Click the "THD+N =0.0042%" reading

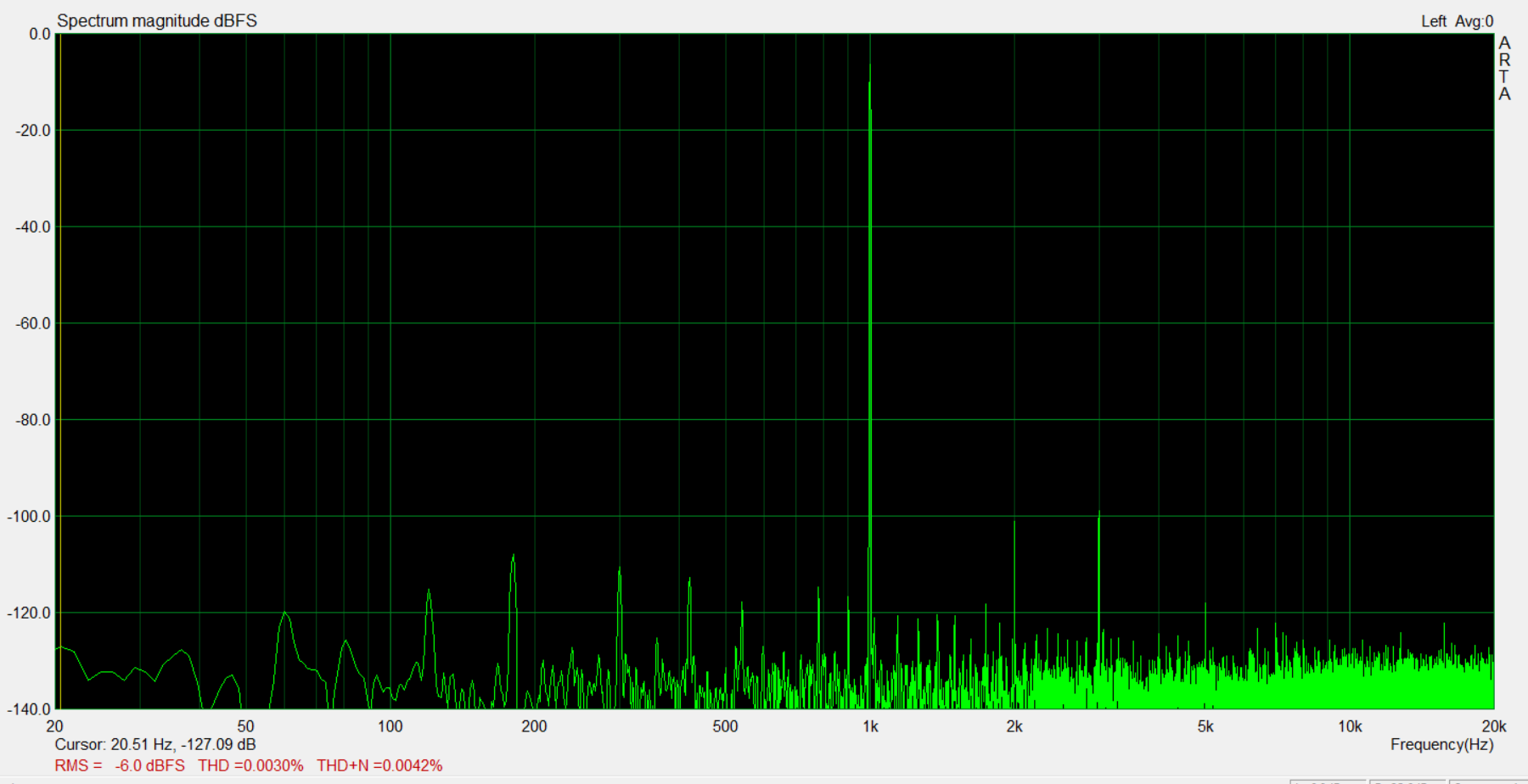(379, 765)
